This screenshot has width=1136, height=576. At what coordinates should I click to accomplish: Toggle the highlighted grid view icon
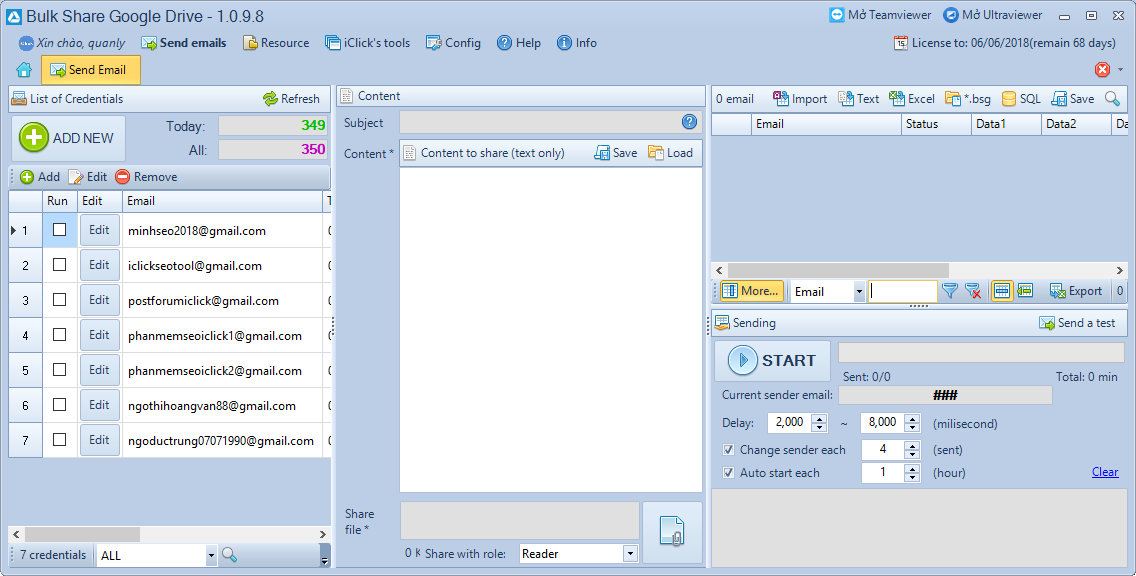(1001, 291)
